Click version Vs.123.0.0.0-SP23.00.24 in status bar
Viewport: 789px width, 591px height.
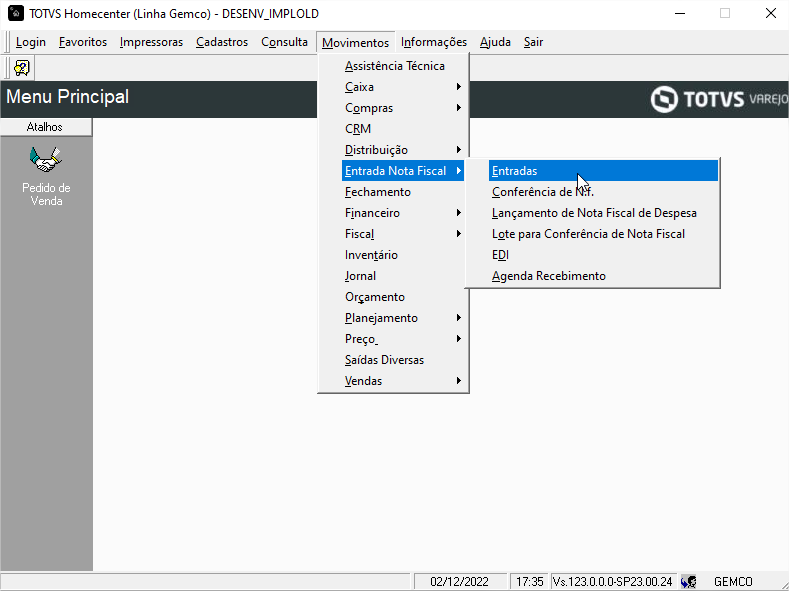click(x=612, y=582)
